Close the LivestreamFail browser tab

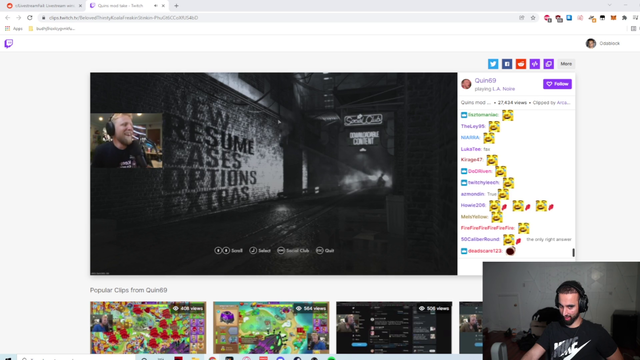(x=80, y=6)
